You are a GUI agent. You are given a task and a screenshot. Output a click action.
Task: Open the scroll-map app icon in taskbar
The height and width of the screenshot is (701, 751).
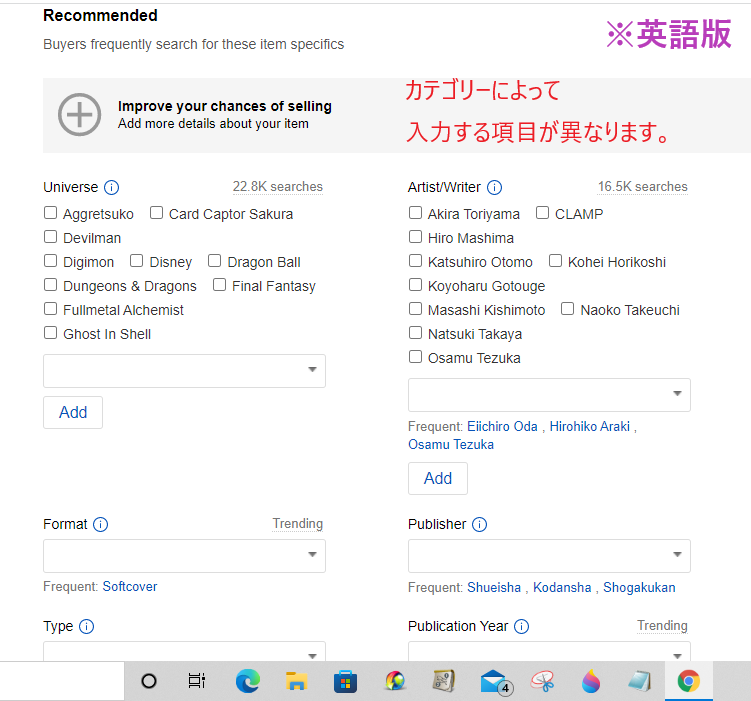pyautogui.click(x=444, y=681)
